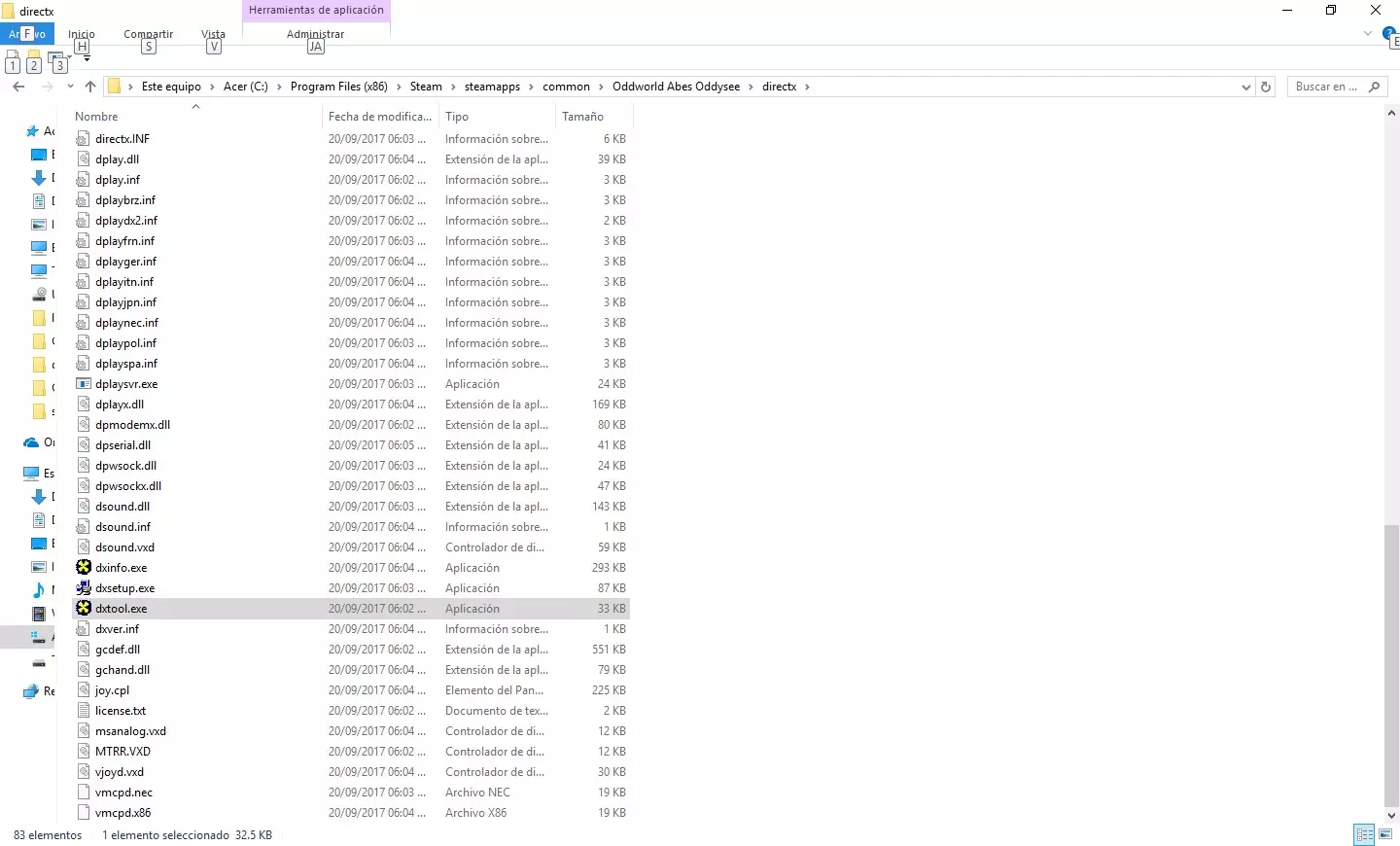Screen dimensions: 1400x846
Task: Sort by Fecha de modificación column header
Action: click(380, 117)
